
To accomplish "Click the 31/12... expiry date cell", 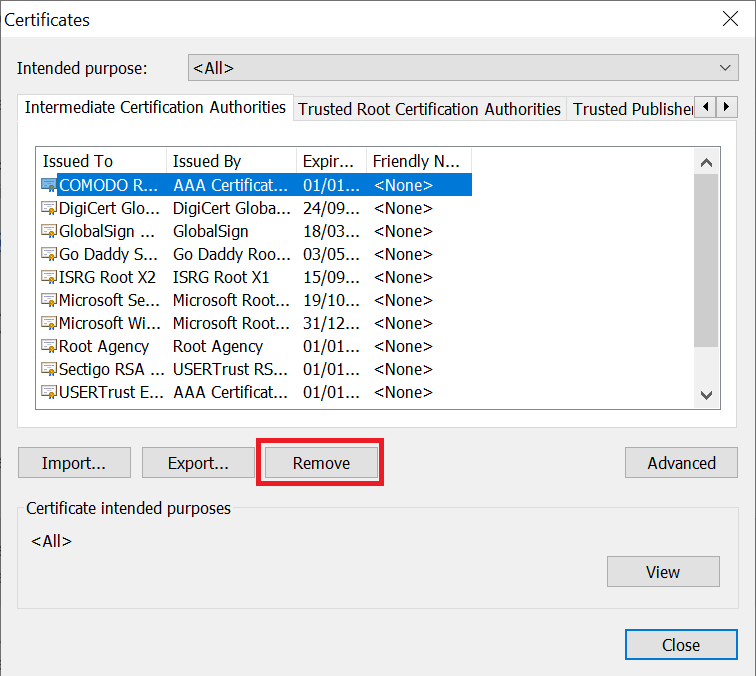I will pyautogui.click(x=331, y=323).
